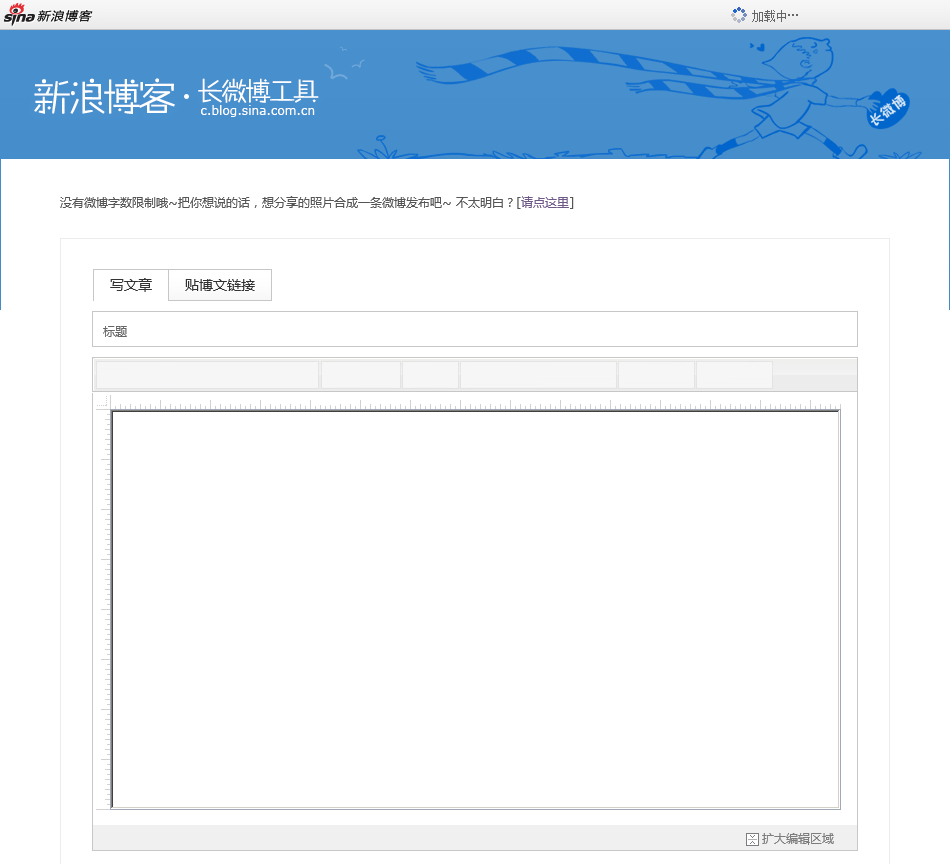Screen dimensions: 950x864
Task: Click inside the article editor body area
Action: click(476, 610)
